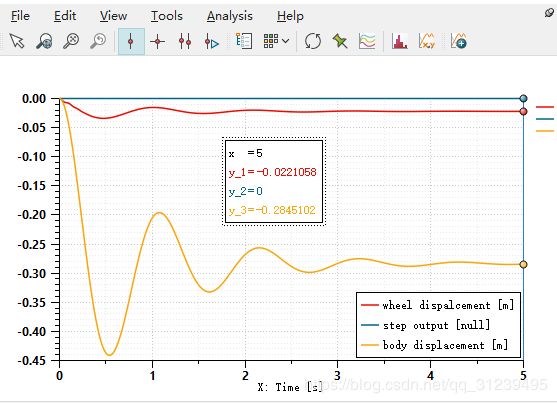The width and height of the screenshot is (557, 403).
Task: Click the zoom box magnifier tool
Action: (44, 41)
